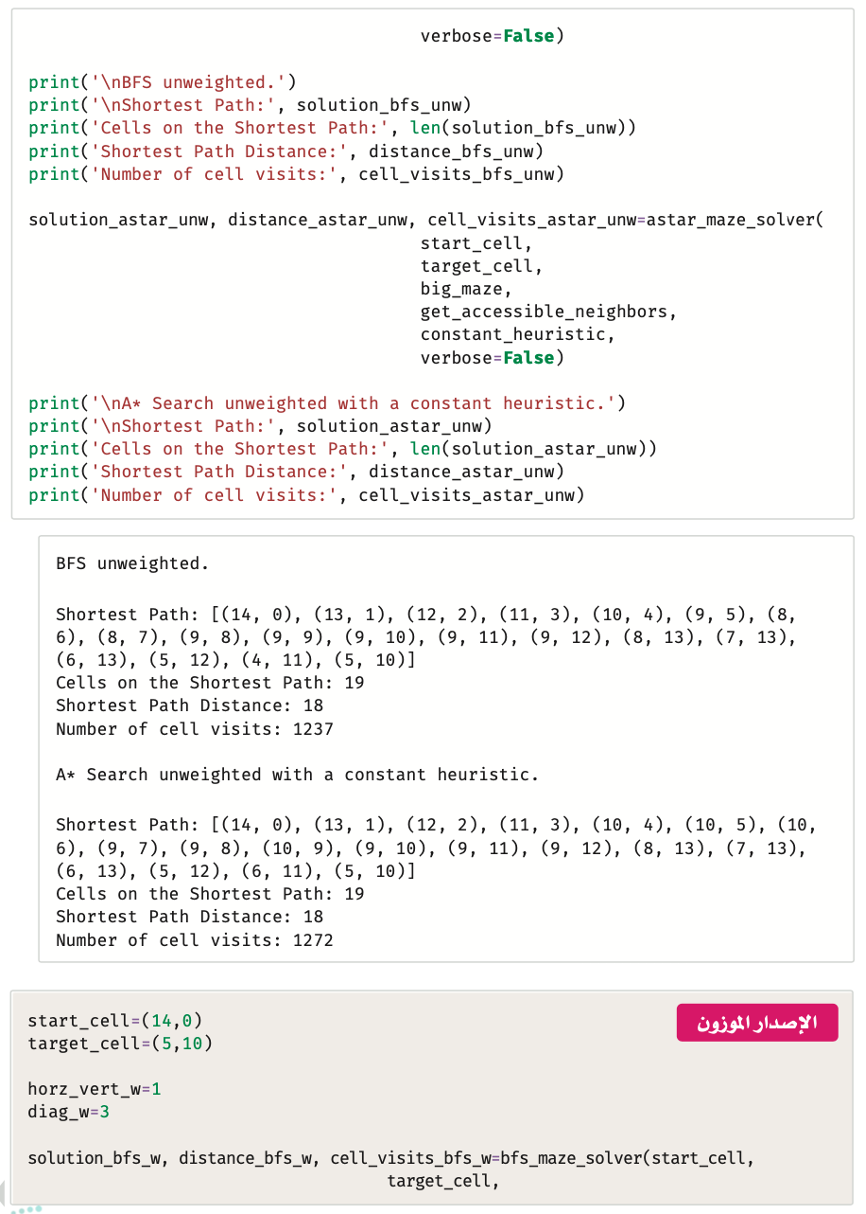
Task: Select 'A* Search unweighted with a constant heuristic.' output
Action: click(x=297, y=774)
